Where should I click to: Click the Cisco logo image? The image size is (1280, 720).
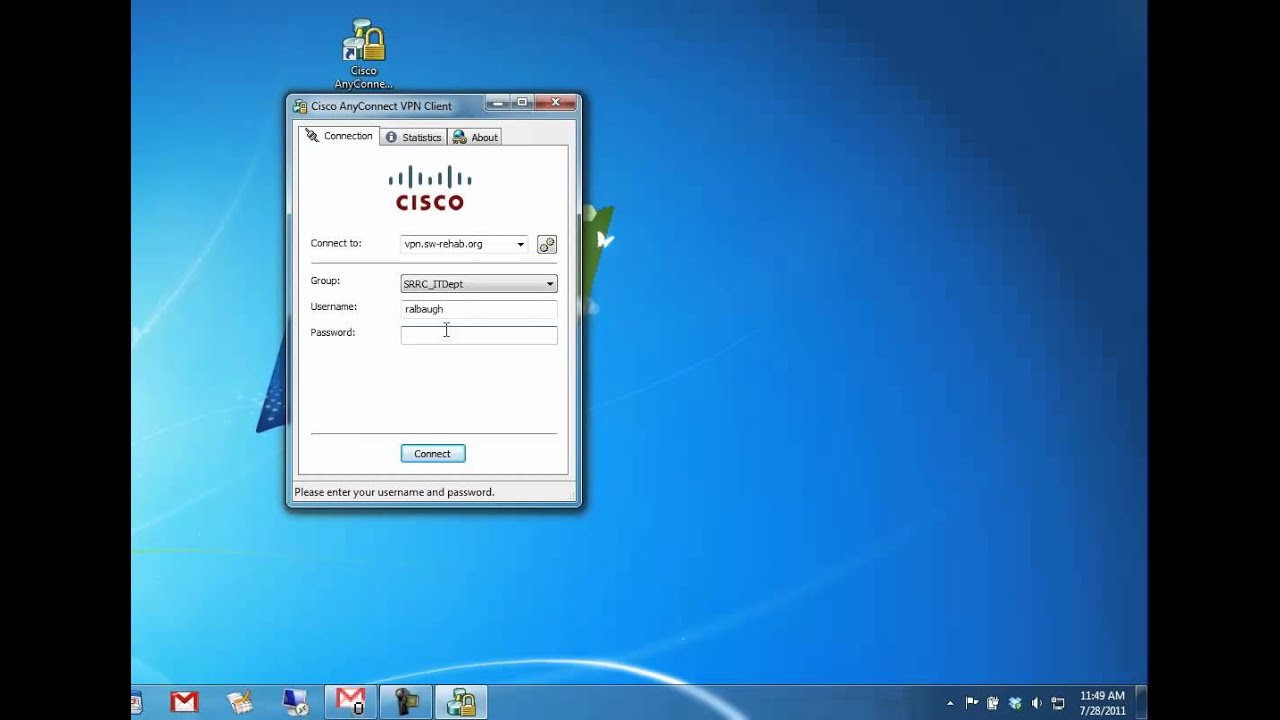tap(430, 188)
